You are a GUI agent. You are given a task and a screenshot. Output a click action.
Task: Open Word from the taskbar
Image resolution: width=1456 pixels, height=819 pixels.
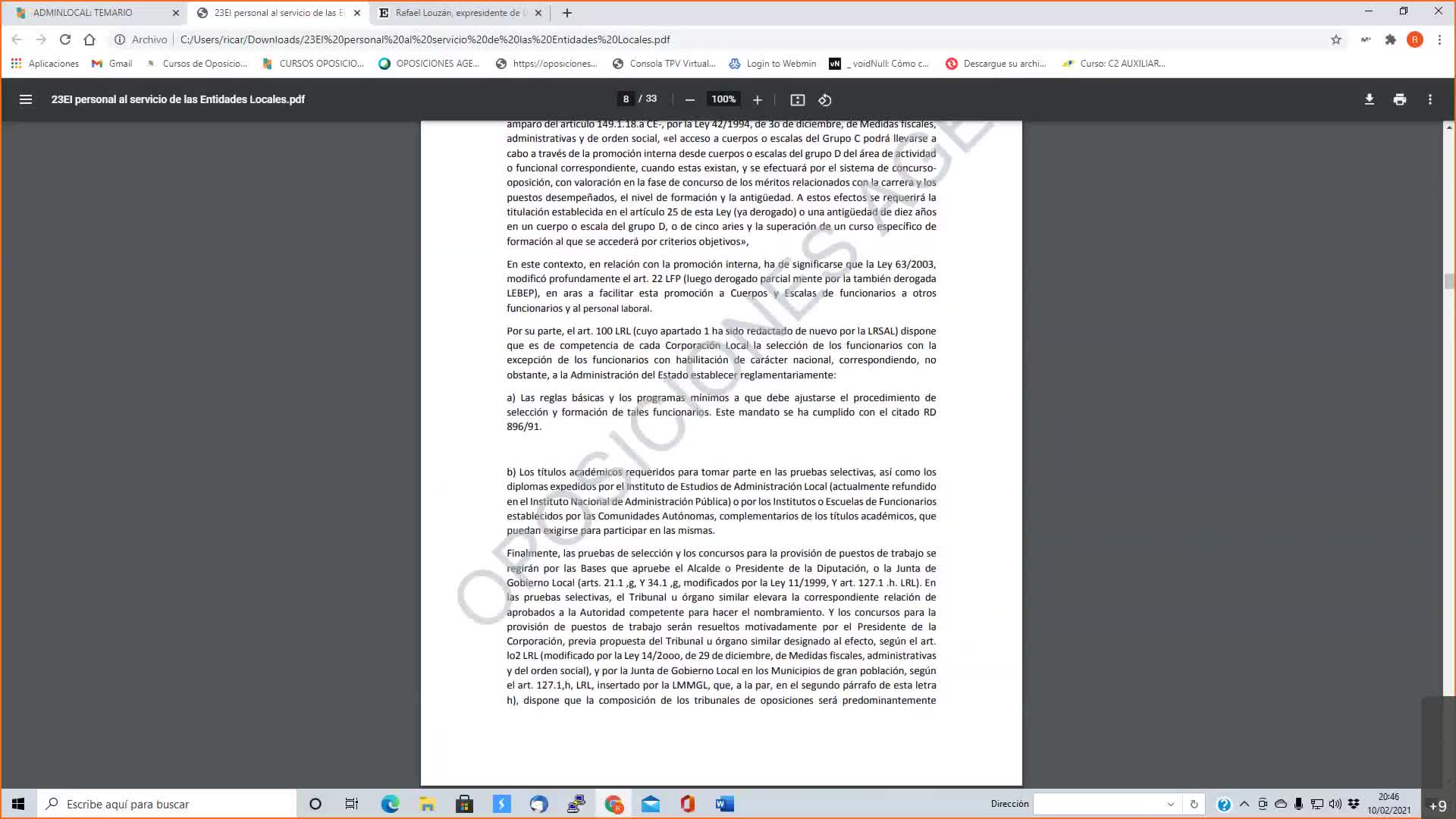pyautogui.click(x=725, y=804)
